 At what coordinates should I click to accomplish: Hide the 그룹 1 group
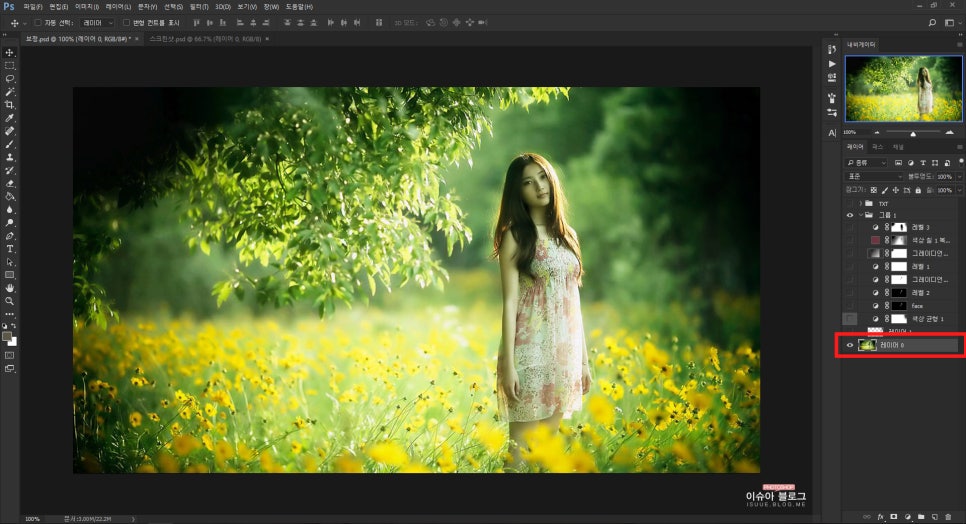point(850,215)
